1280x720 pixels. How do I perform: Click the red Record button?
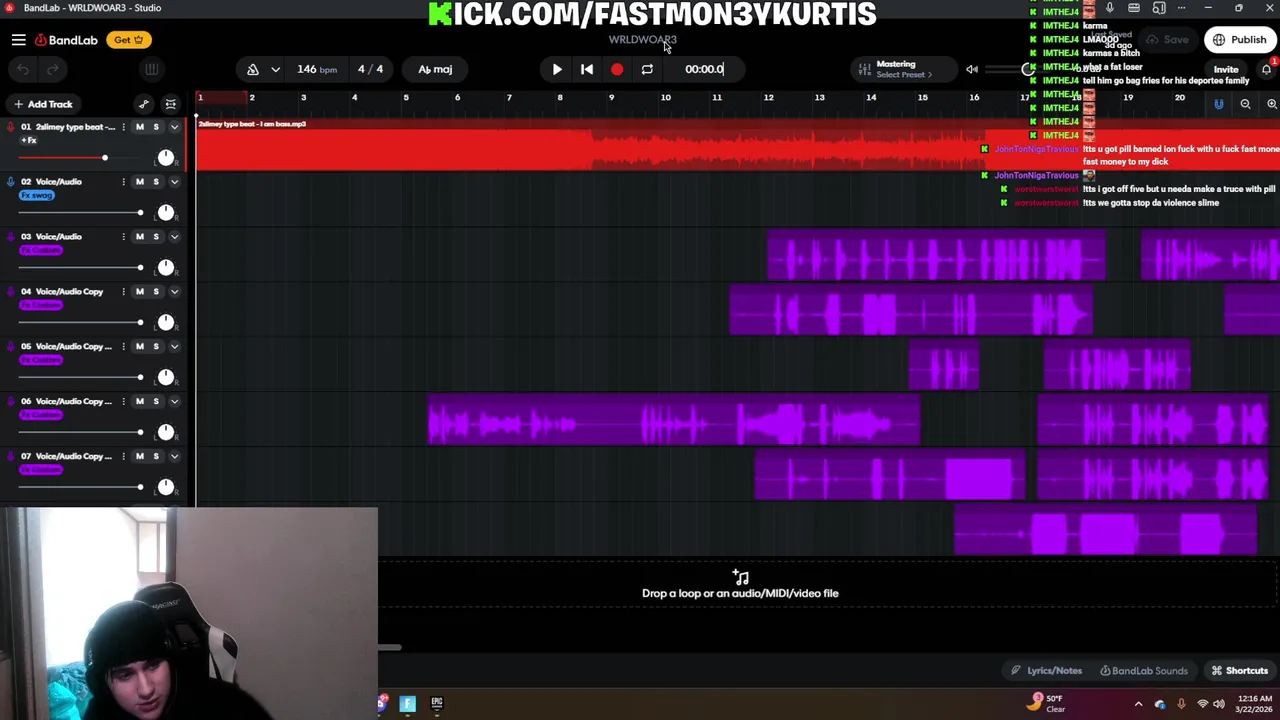coord(617,69)
